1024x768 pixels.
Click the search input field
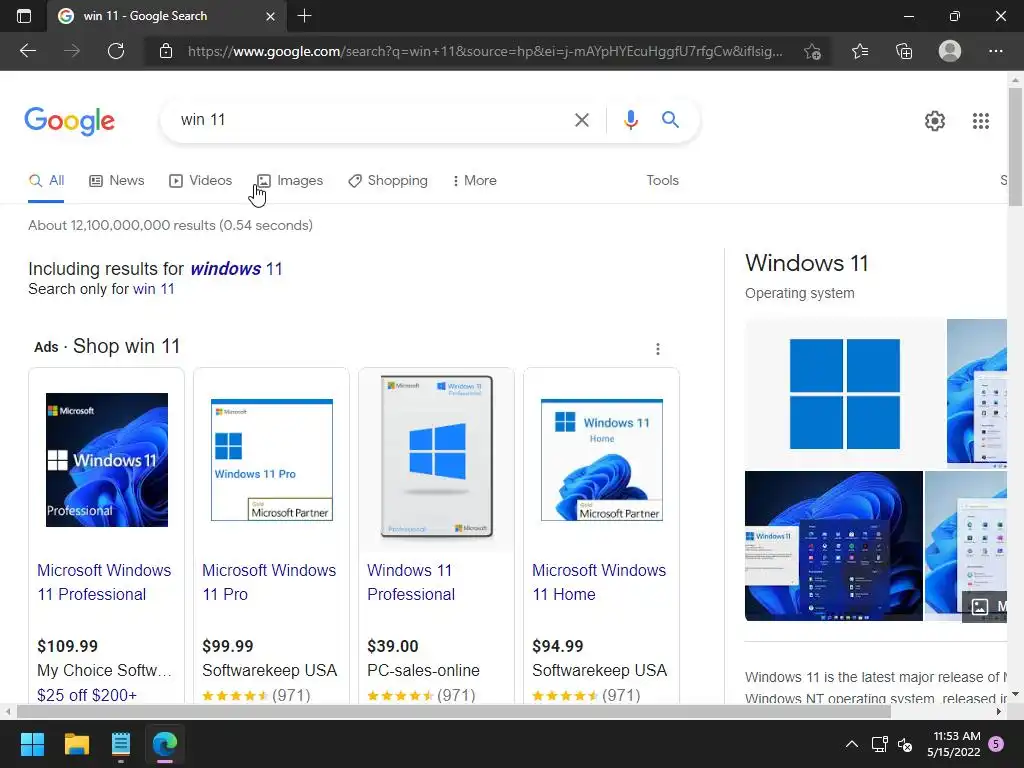click(x=366, y=120)
